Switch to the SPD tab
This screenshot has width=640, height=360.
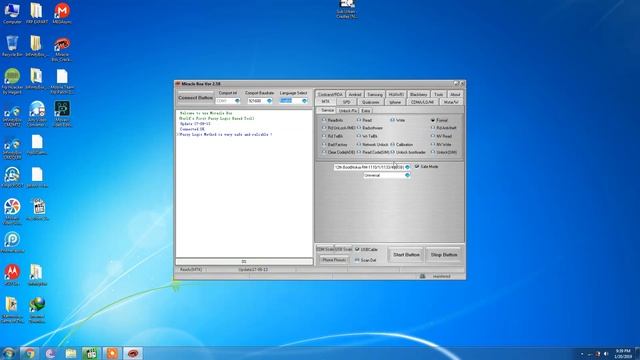[347, 102]
